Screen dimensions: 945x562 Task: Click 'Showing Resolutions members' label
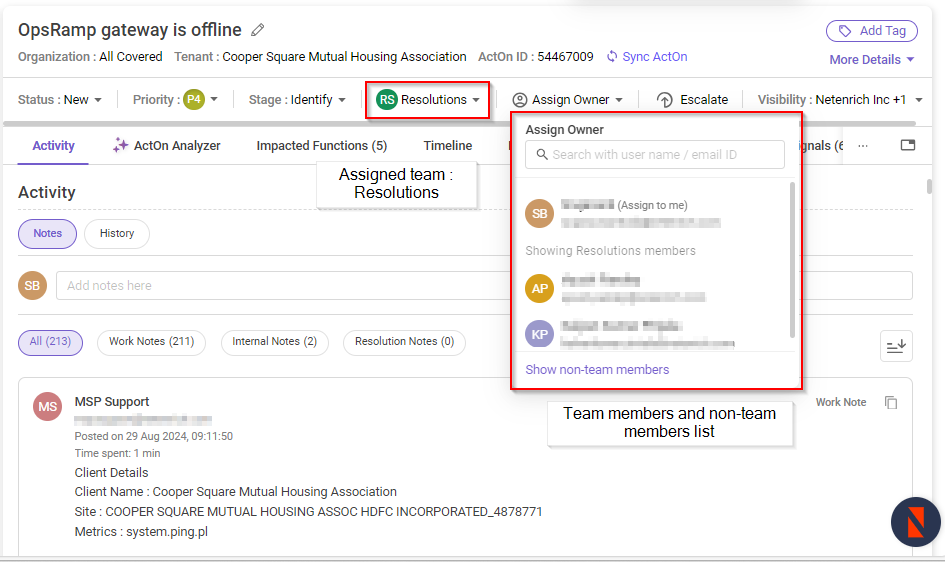pos(611,251)
